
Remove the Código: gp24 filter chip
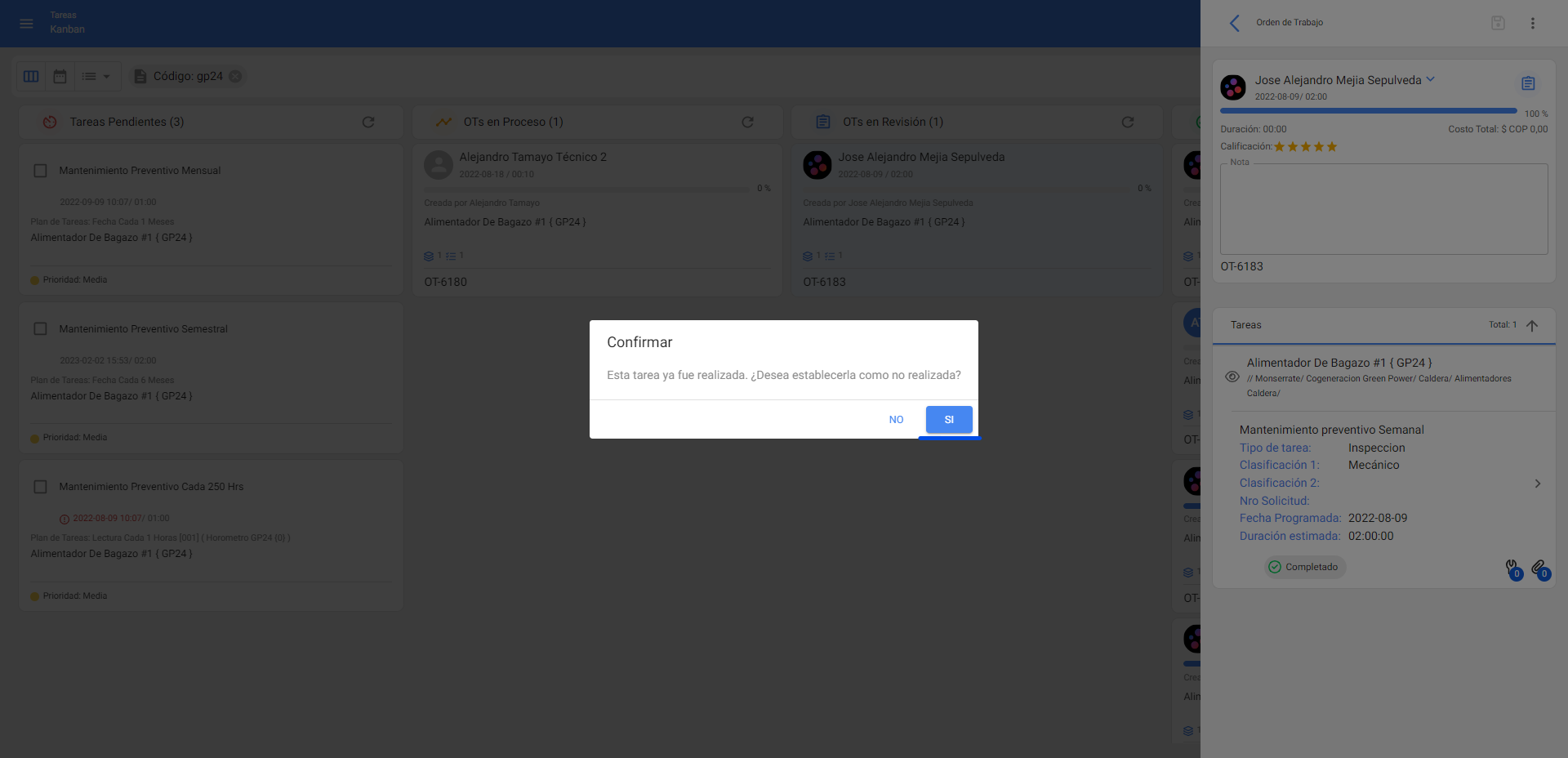[235, 76]
